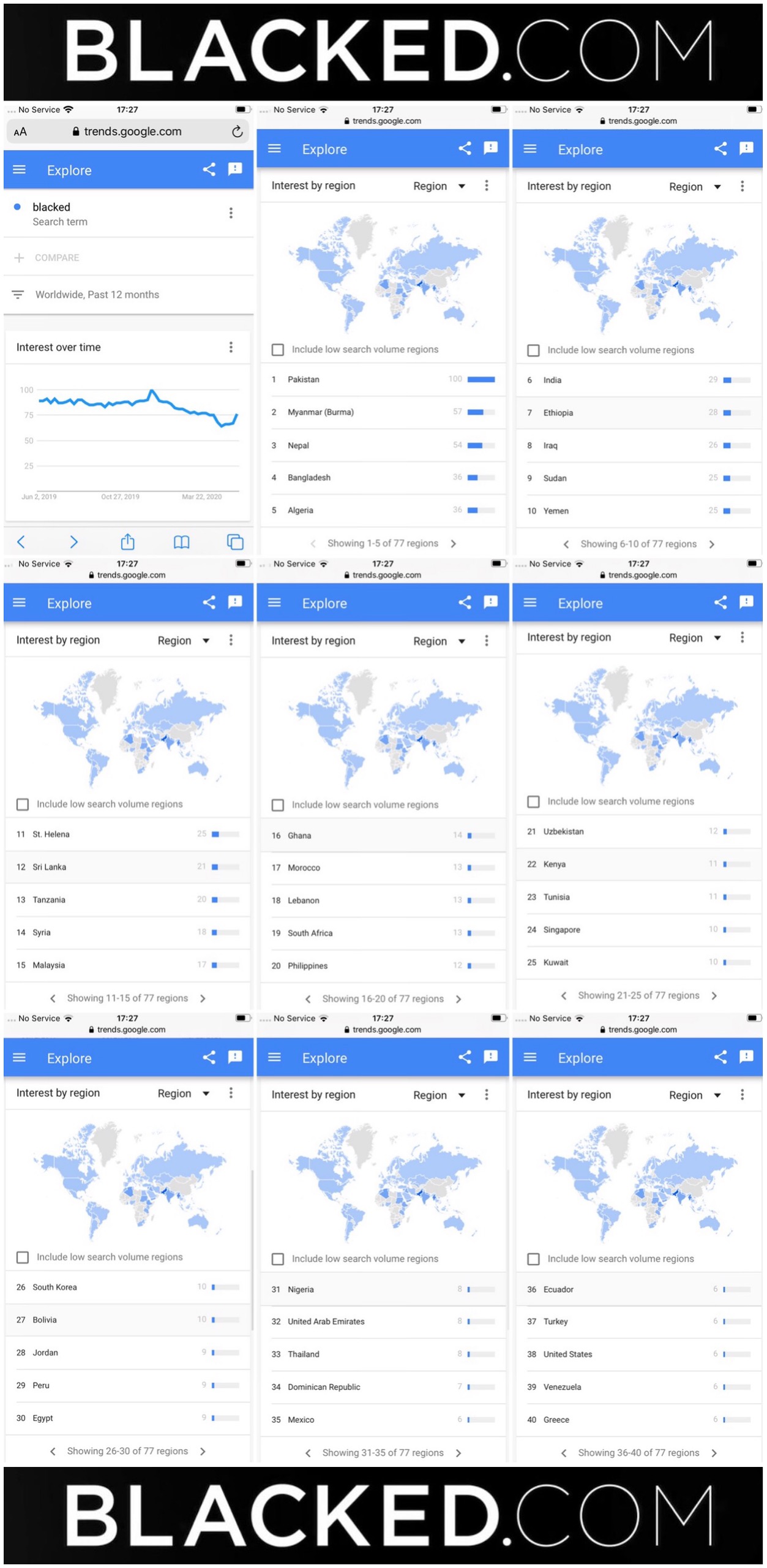This screenshot has width=767, height=1568.
Task: Open Region dropdown above the Pakistan map
Action: coord(440,186)
